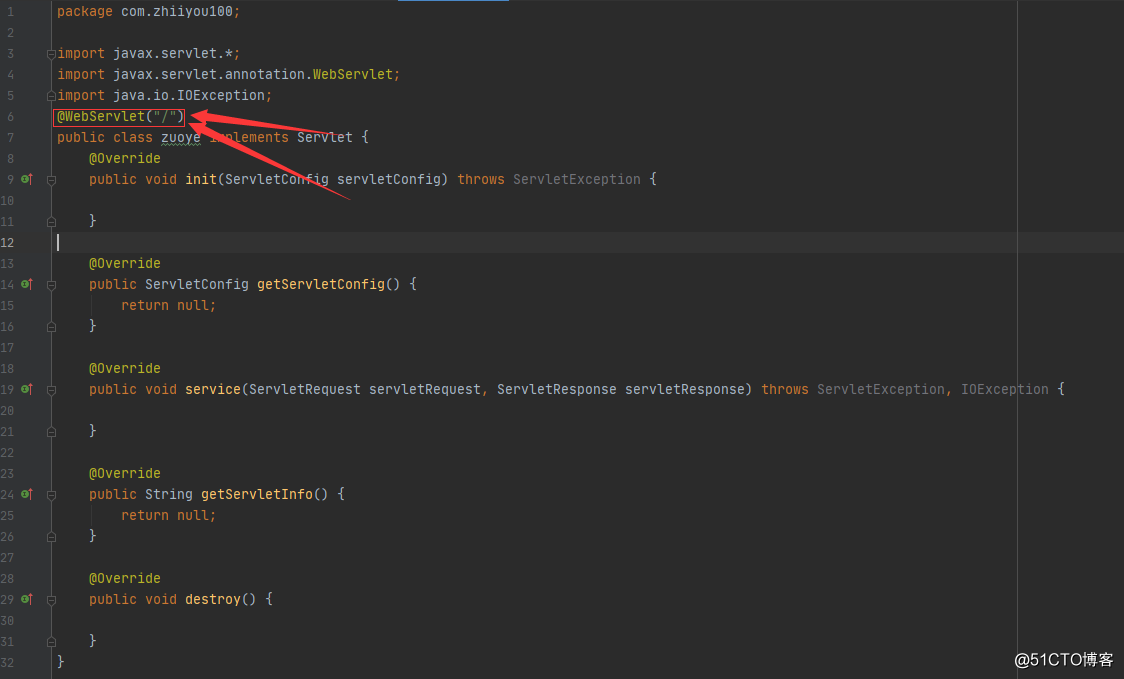Click the gutter icon beside getServletInfo

(x=27, y=494)
